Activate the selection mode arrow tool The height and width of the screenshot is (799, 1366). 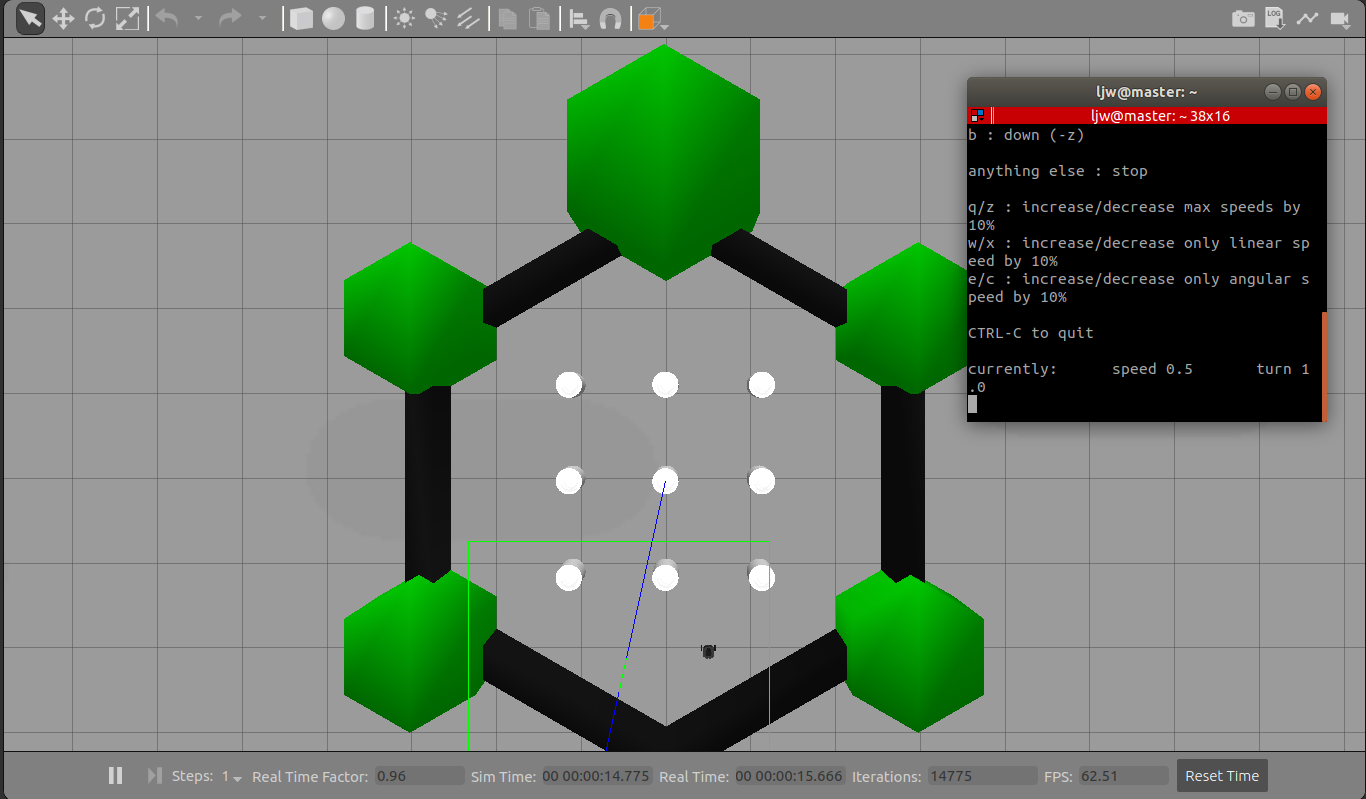pos(31,18)
